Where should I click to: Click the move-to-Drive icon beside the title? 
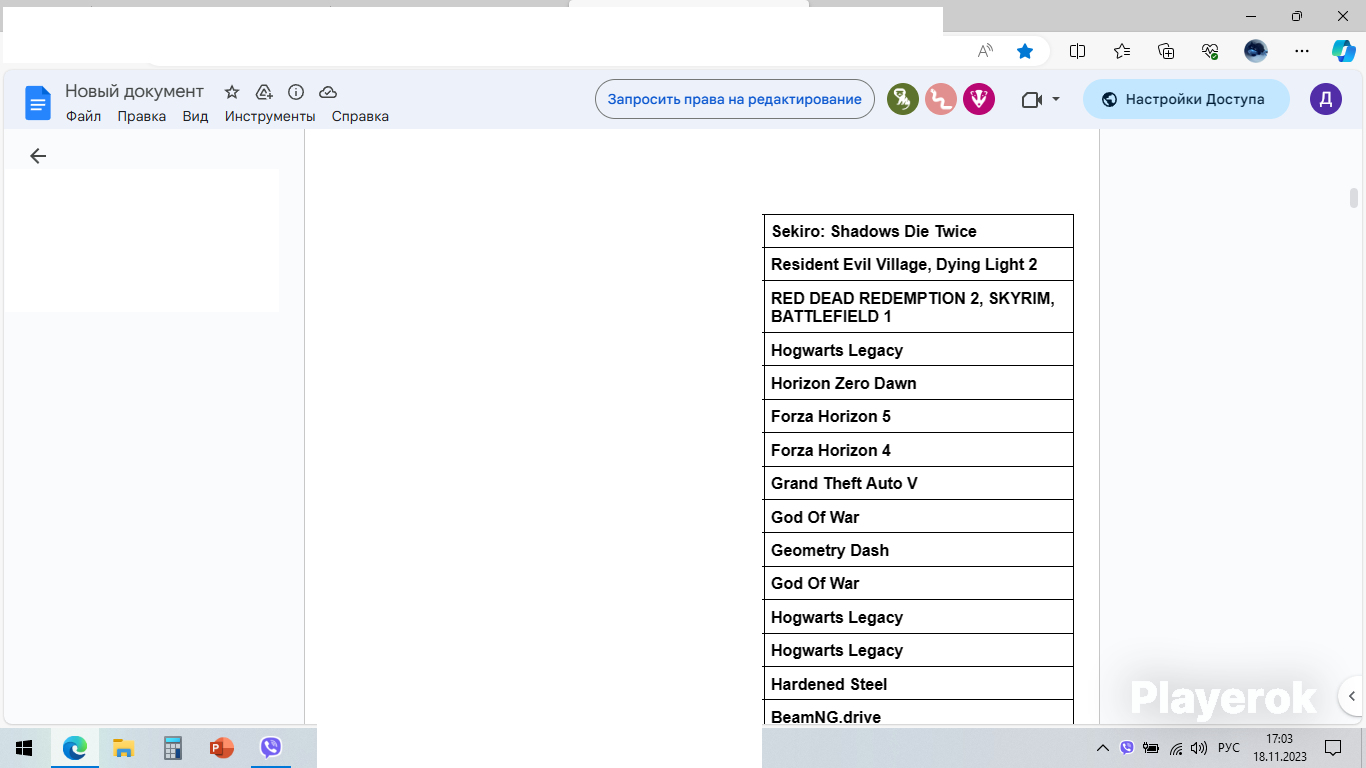[x=264, y=92]
